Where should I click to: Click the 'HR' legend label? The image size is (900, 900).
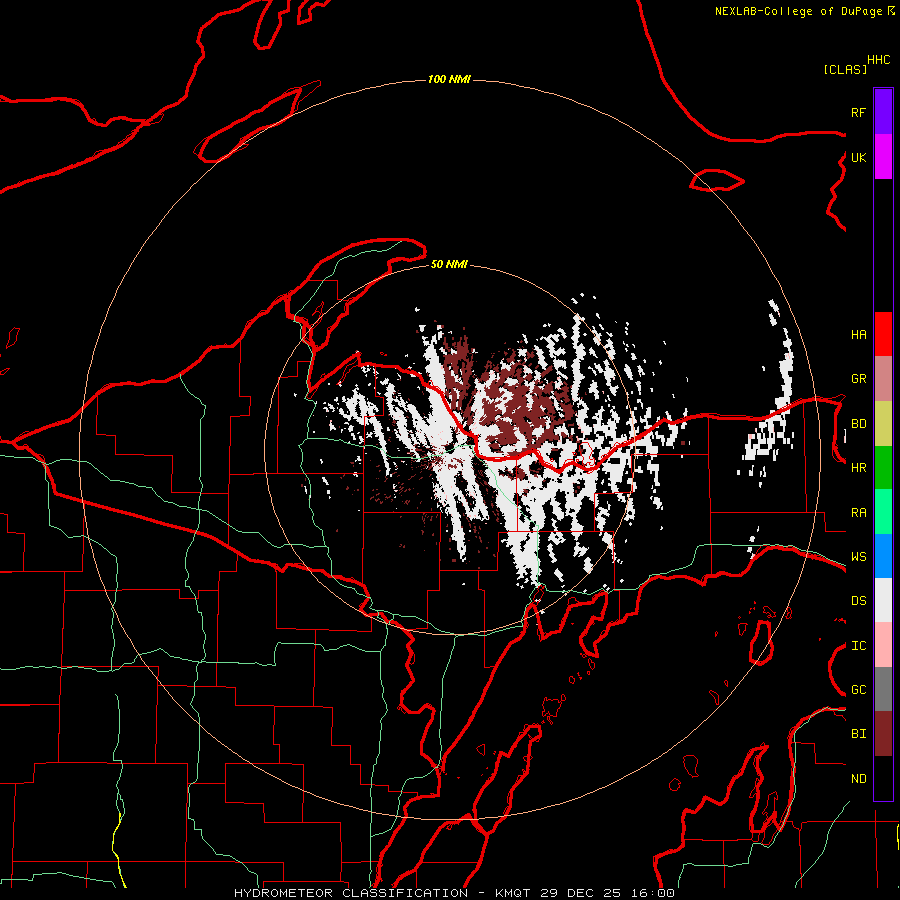[x=858, y=468]
